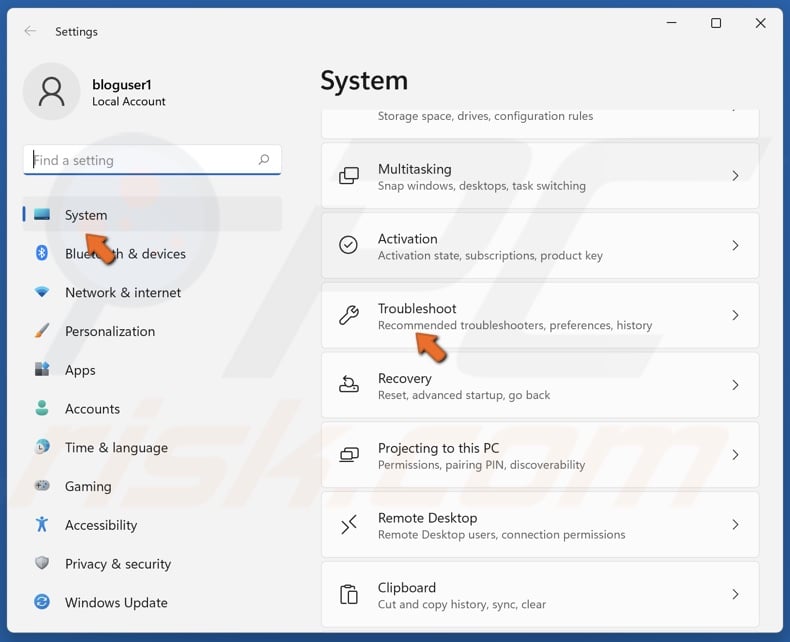Image resolution: width=790 pixels, height=642 pixels.
Task: Click the Apps icon in sidebar
Action: tap(42, 369)
